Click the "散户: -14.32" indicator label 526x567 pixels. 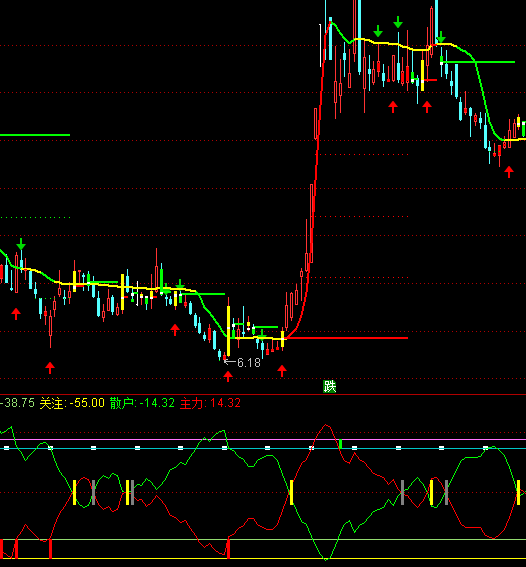[x=142, y=403]
